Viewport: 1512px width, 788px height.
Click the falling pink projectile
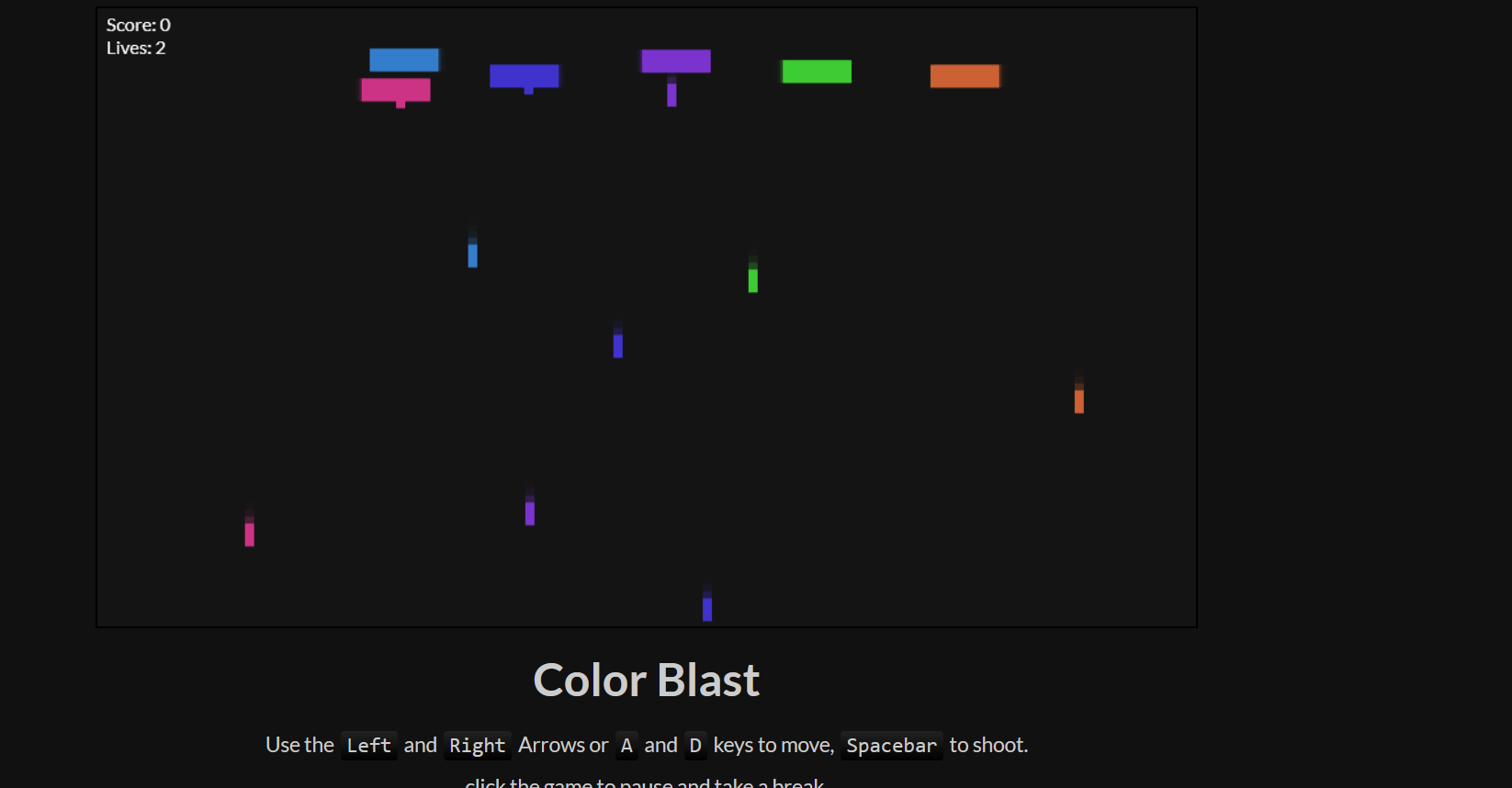coord(250,534)
